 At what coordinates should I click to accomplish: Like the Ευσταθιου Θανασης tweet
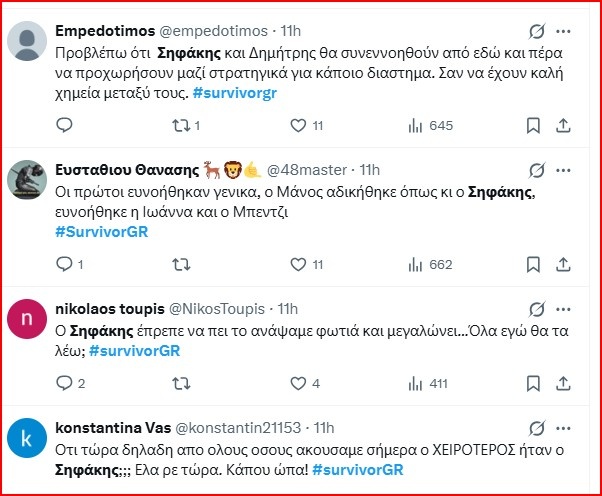pyautogui.click(x=297, y=264)
